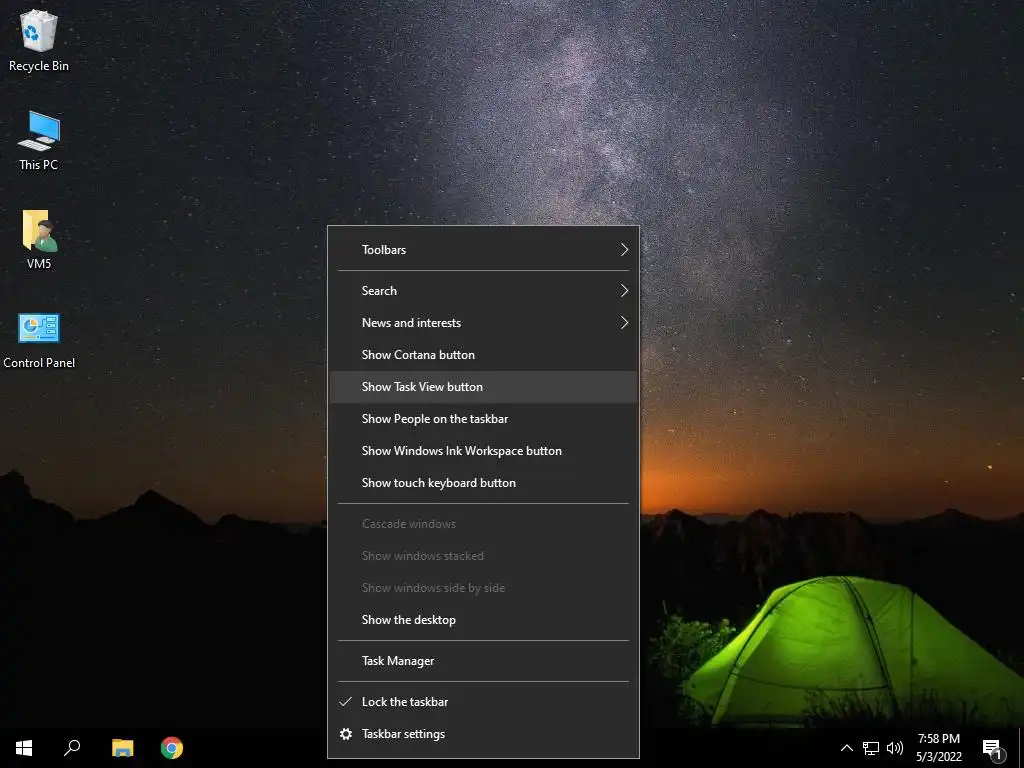Open the notification action center icon
The height and width of the screenshot is (768, 1024).
coord(993,749)
